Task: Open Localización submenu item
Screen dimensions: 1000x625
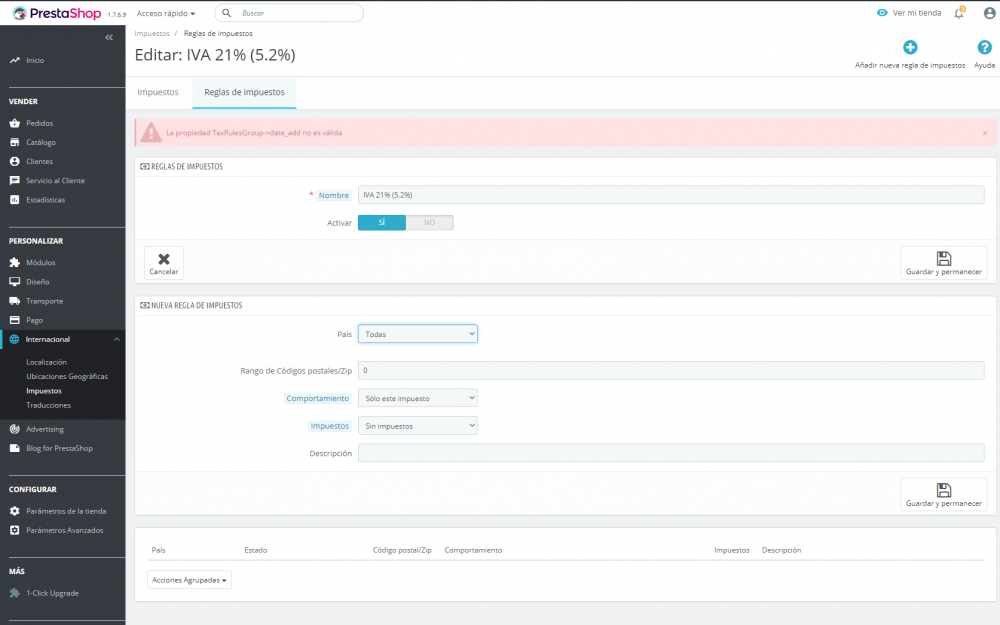Action: 47,362
